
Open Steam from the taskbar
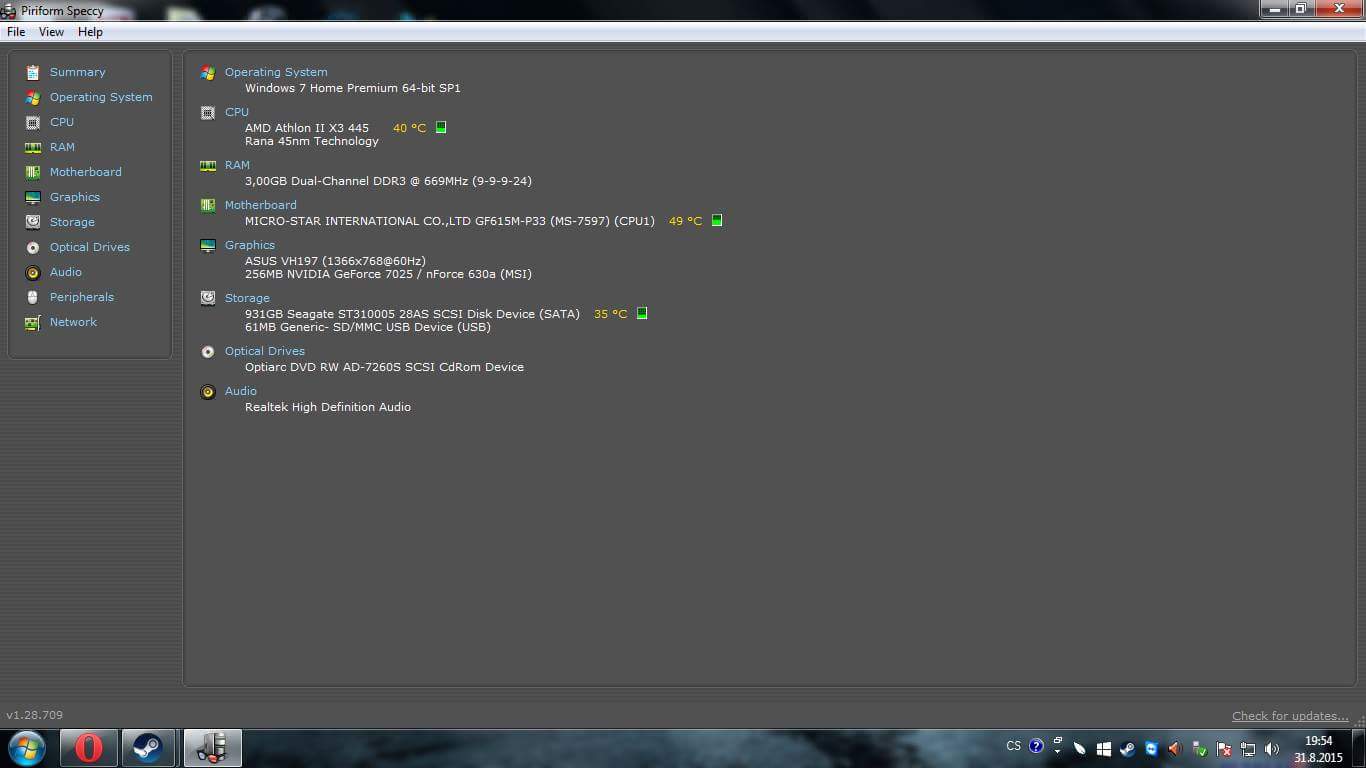tap(150, 748)
